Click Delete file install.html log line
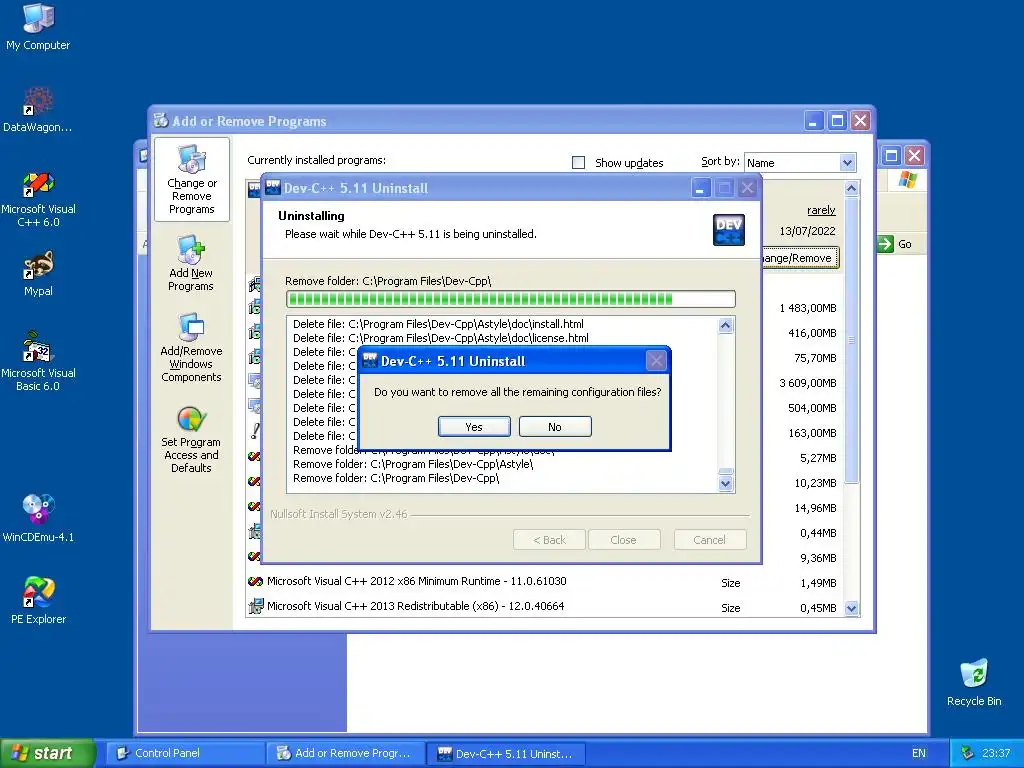The width and height of the screenshot is (1024, 768). [438, 324]
